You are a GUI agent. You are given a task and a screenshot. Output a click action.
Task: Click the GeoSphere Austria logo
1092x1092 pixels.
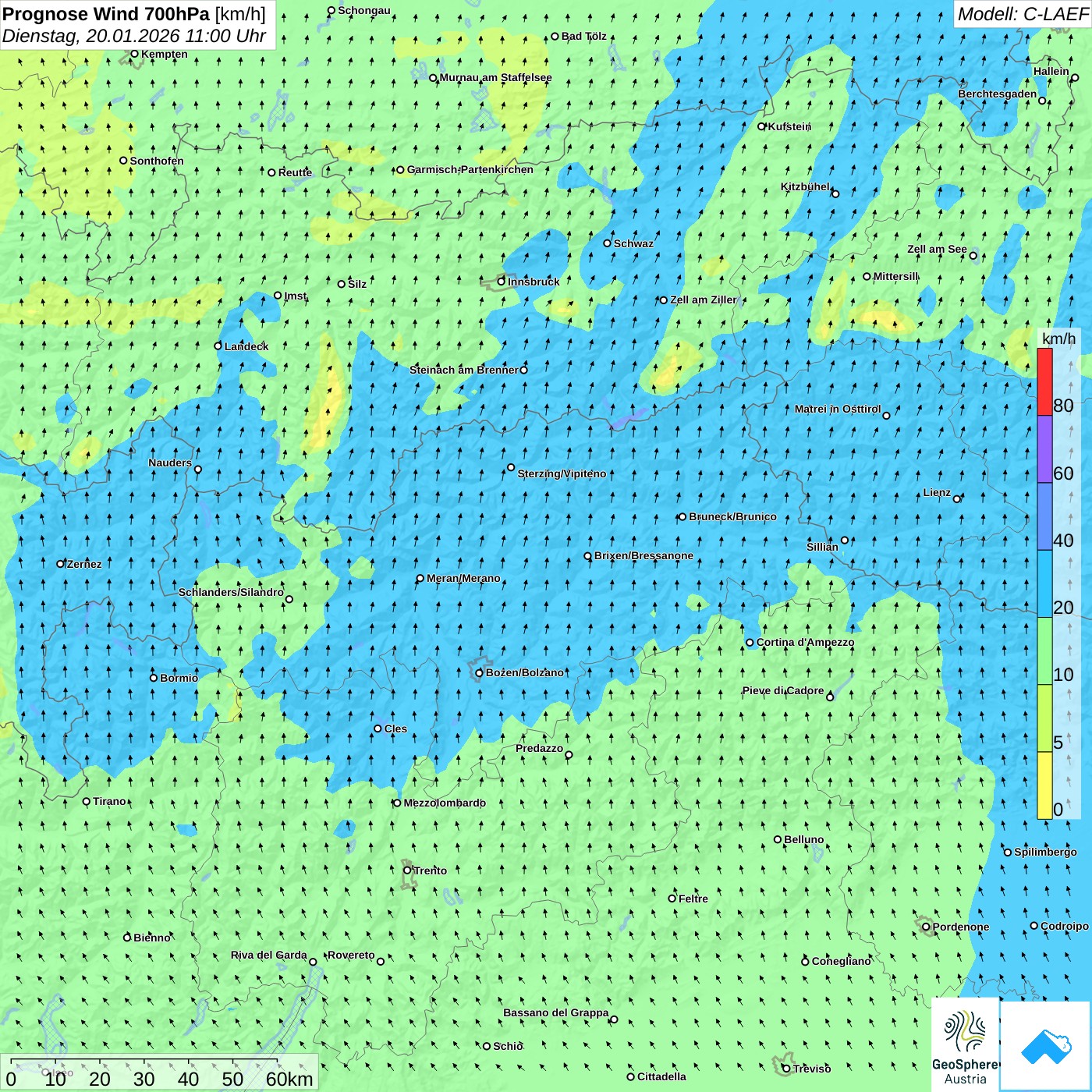[966, 1047]
